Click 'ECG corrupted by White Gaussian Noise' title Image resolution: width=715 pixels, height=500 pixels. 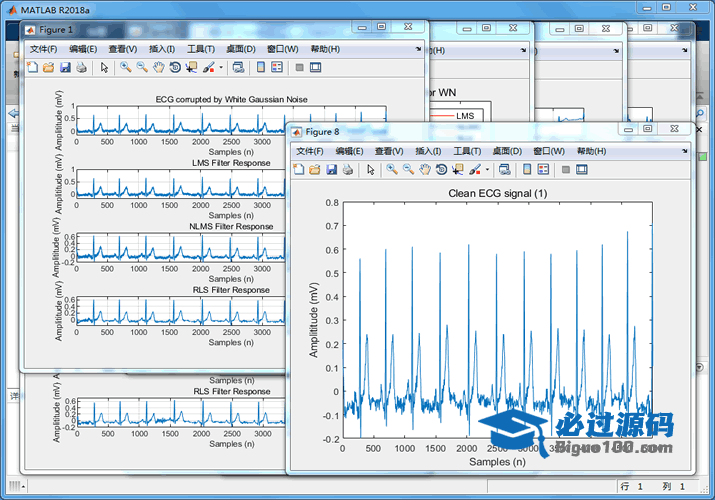coord(231,99)
